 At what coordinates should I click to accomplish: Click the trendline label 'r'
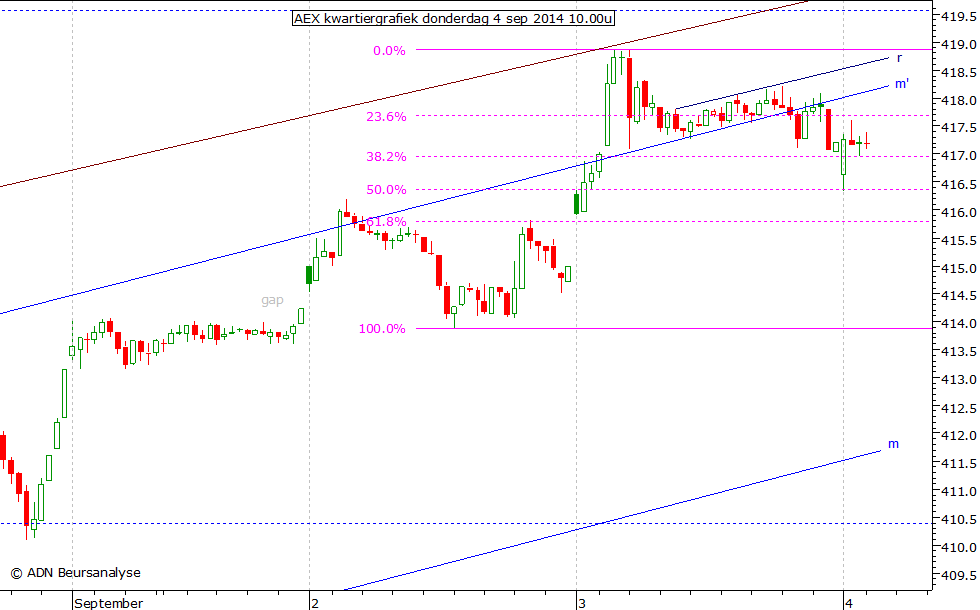pos(899,58)
